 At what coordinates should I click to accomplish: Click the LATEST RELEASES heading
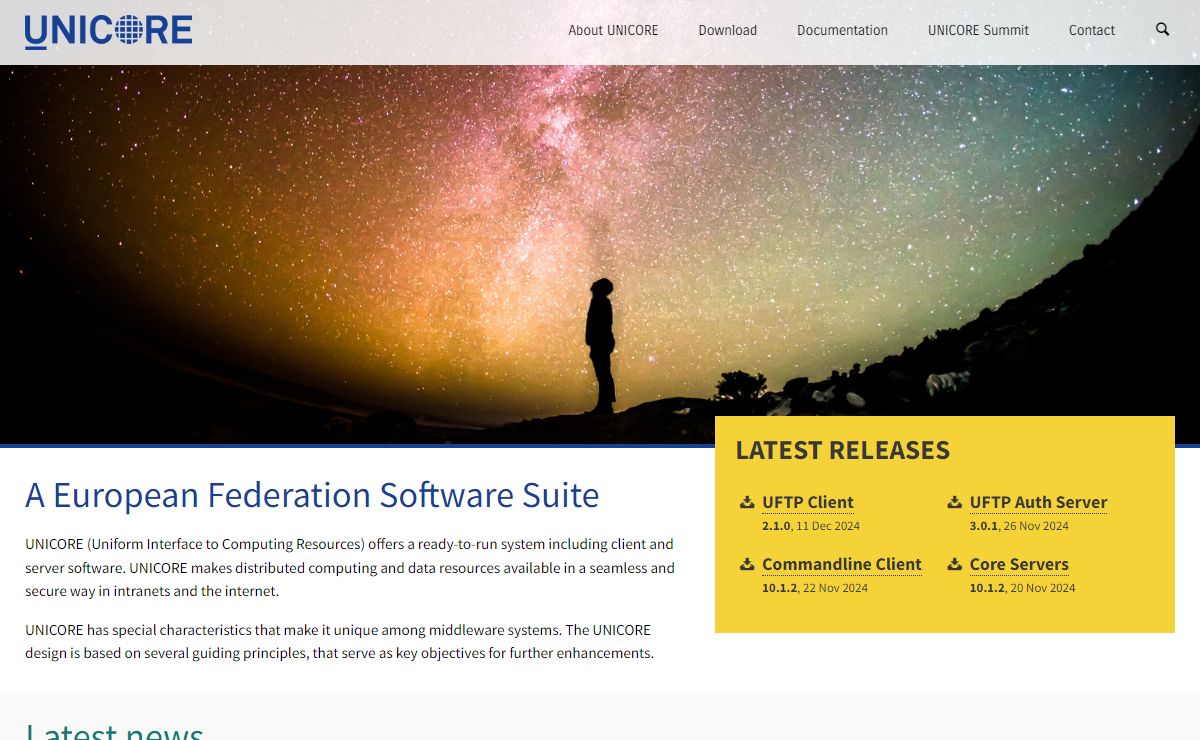coord(843,450)
